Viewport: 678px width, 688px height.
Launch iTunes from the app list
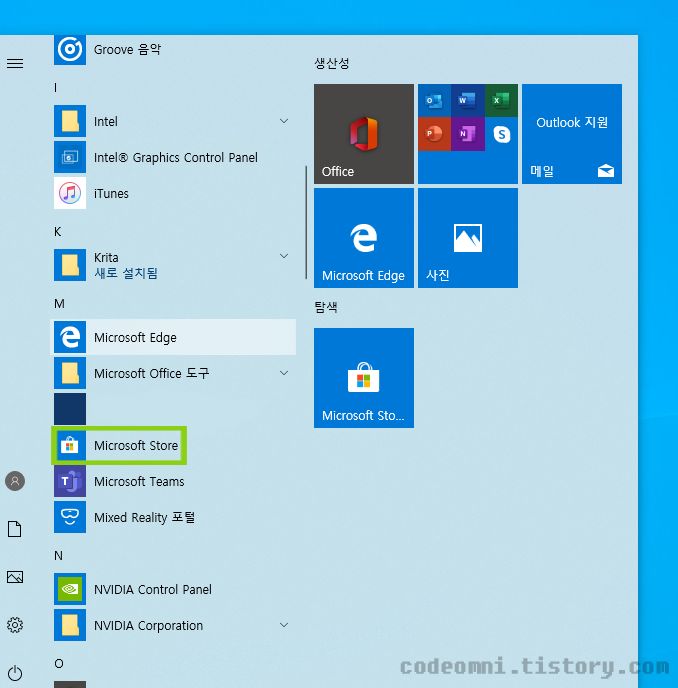click(x=175, y=193)
